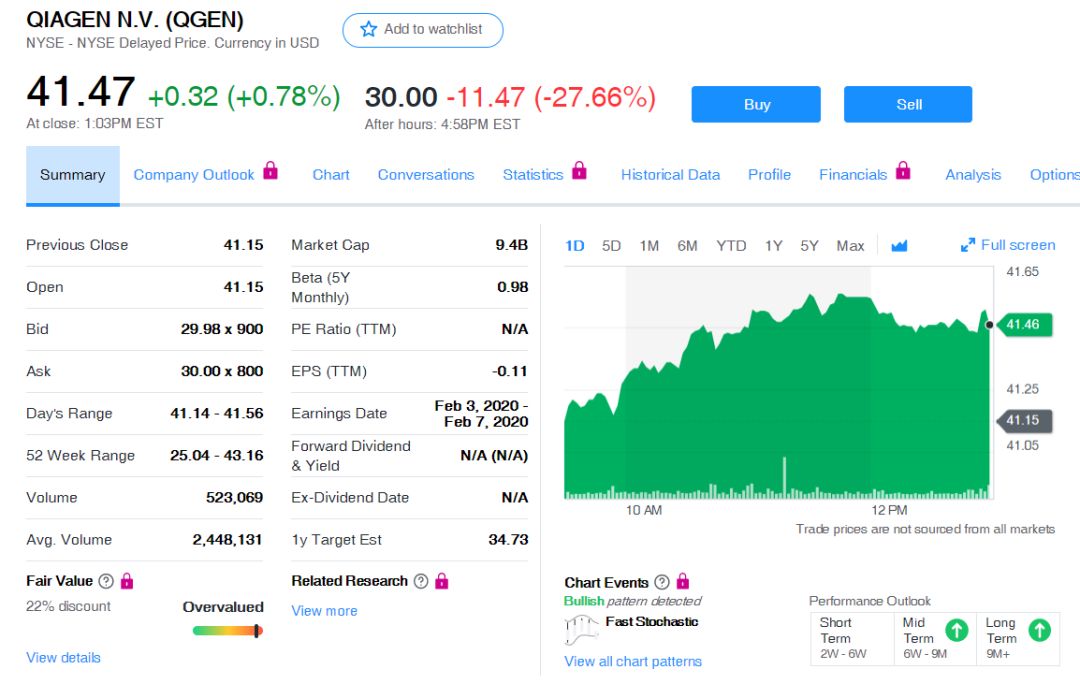Click the 41.46 current price chart marker
This screenshot has width=1080, height=684.
[x=1024, y=324]
